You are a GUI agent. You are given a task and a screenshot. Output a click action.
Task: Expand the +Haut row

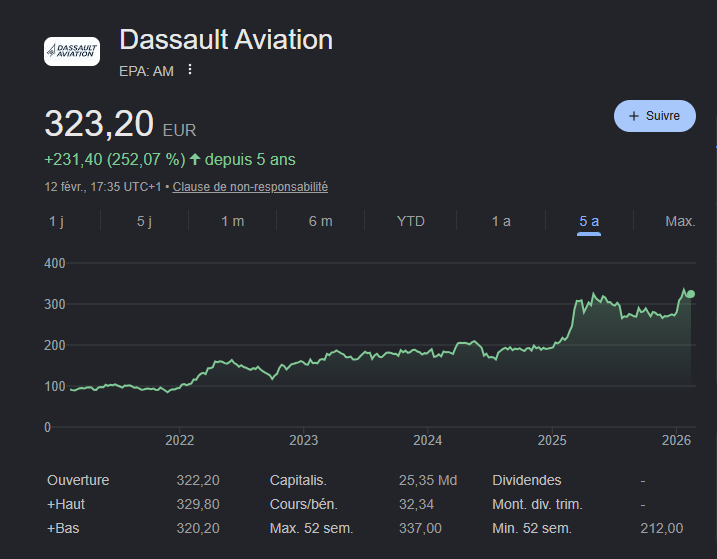click(67, 504)
